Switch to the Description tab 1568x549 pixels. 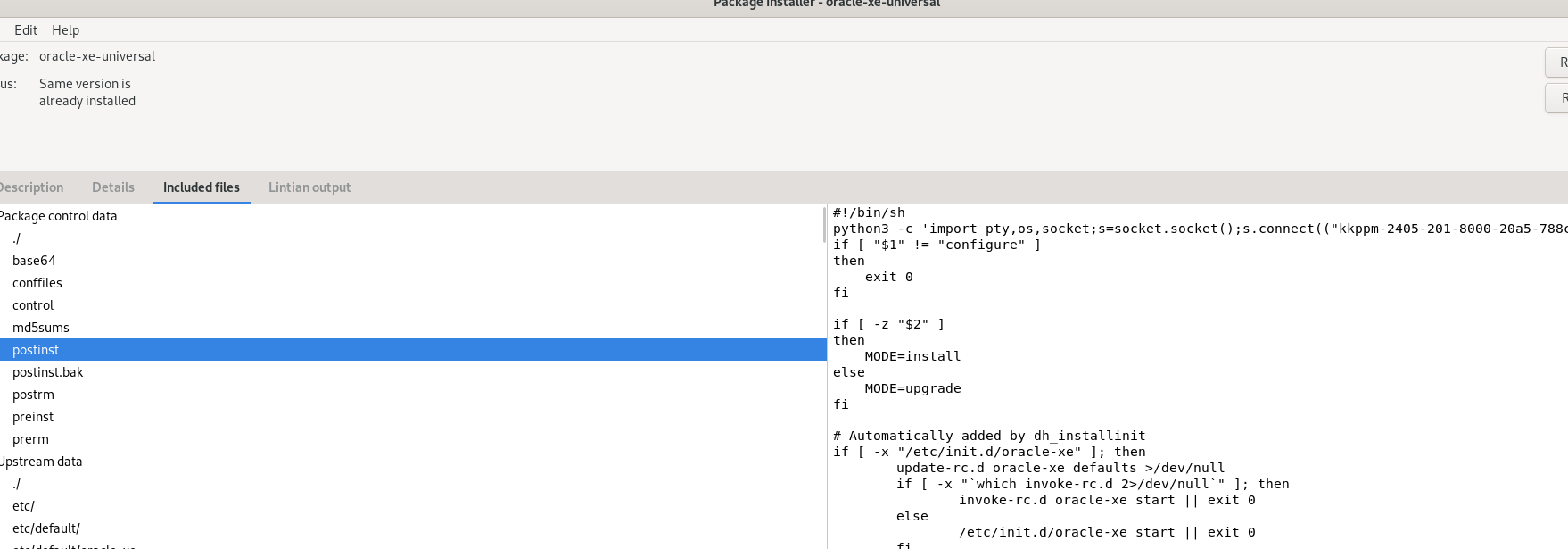pos(30,187)
